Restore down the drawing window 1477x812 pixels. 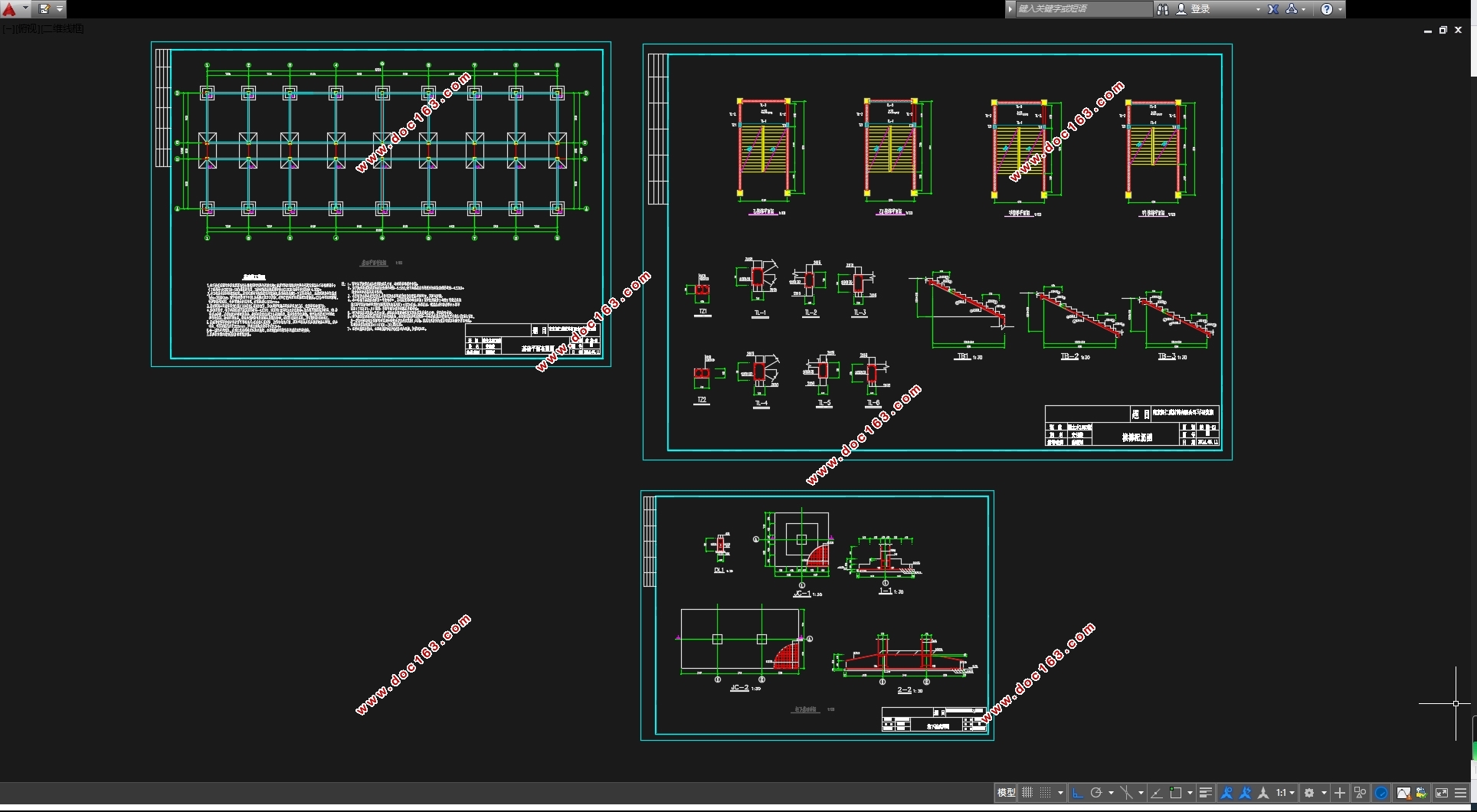point(1443,31)
